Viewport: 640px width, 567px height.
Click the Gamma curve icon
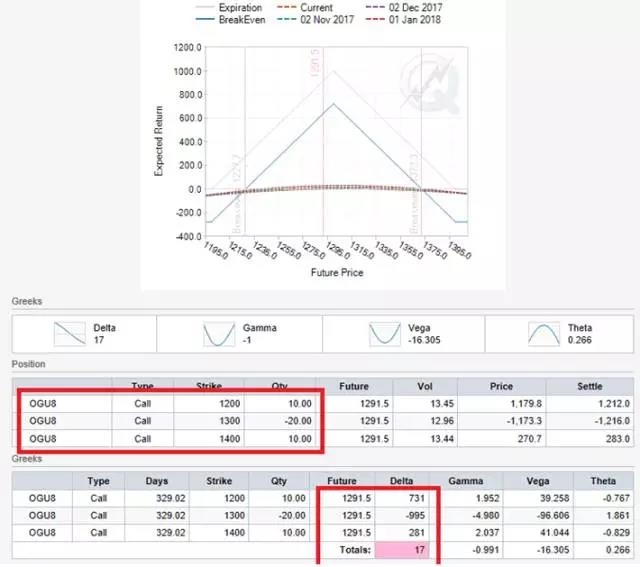pos(219,334)
